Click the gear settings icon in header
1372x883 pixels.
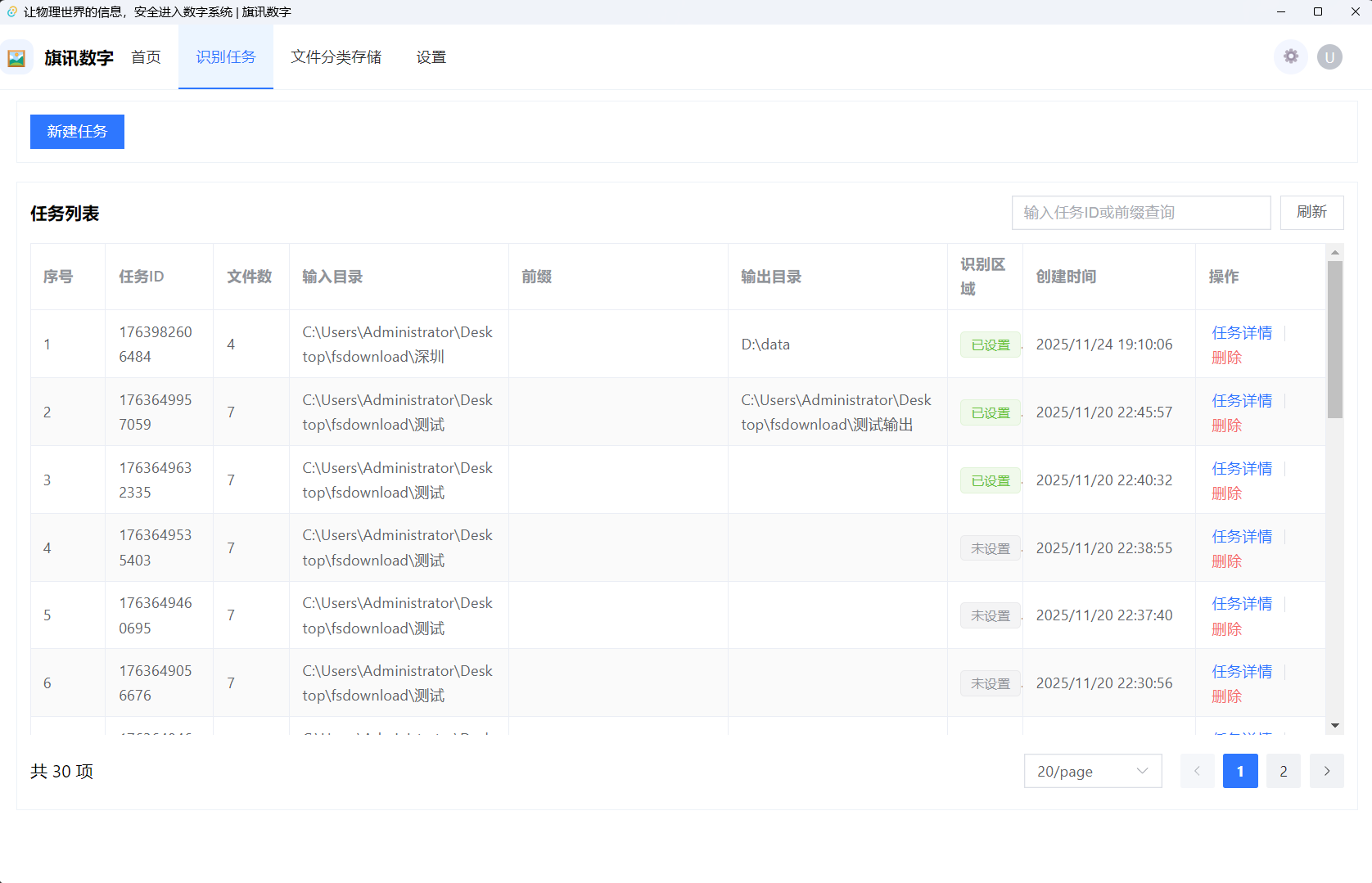click(x=1290, y=56)
